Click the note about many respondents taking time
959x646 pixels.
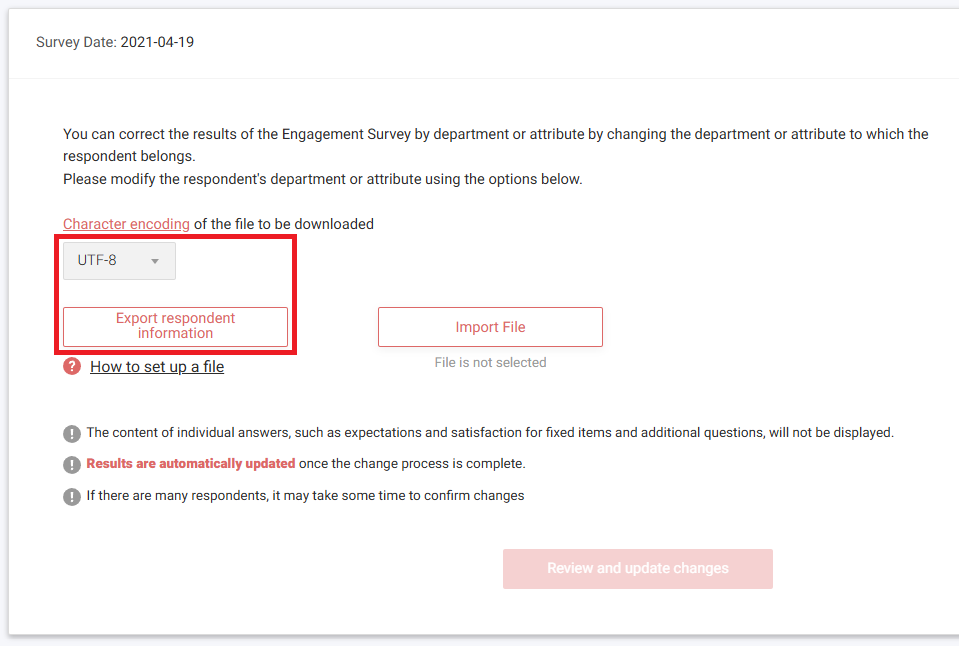pyautogui.click(x=305, y=496)
